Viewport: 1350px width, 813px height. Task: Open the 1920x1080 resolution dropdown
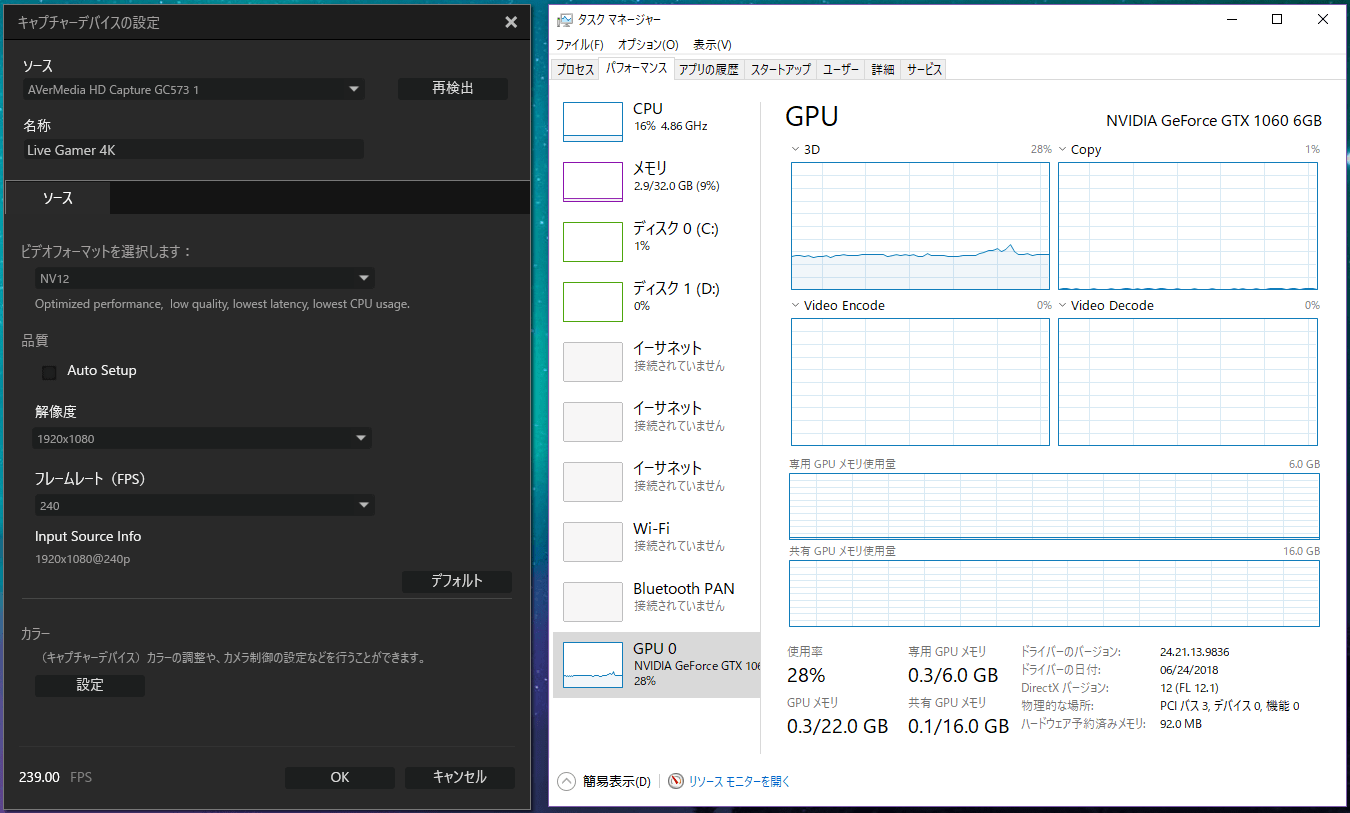click(202, 438)
